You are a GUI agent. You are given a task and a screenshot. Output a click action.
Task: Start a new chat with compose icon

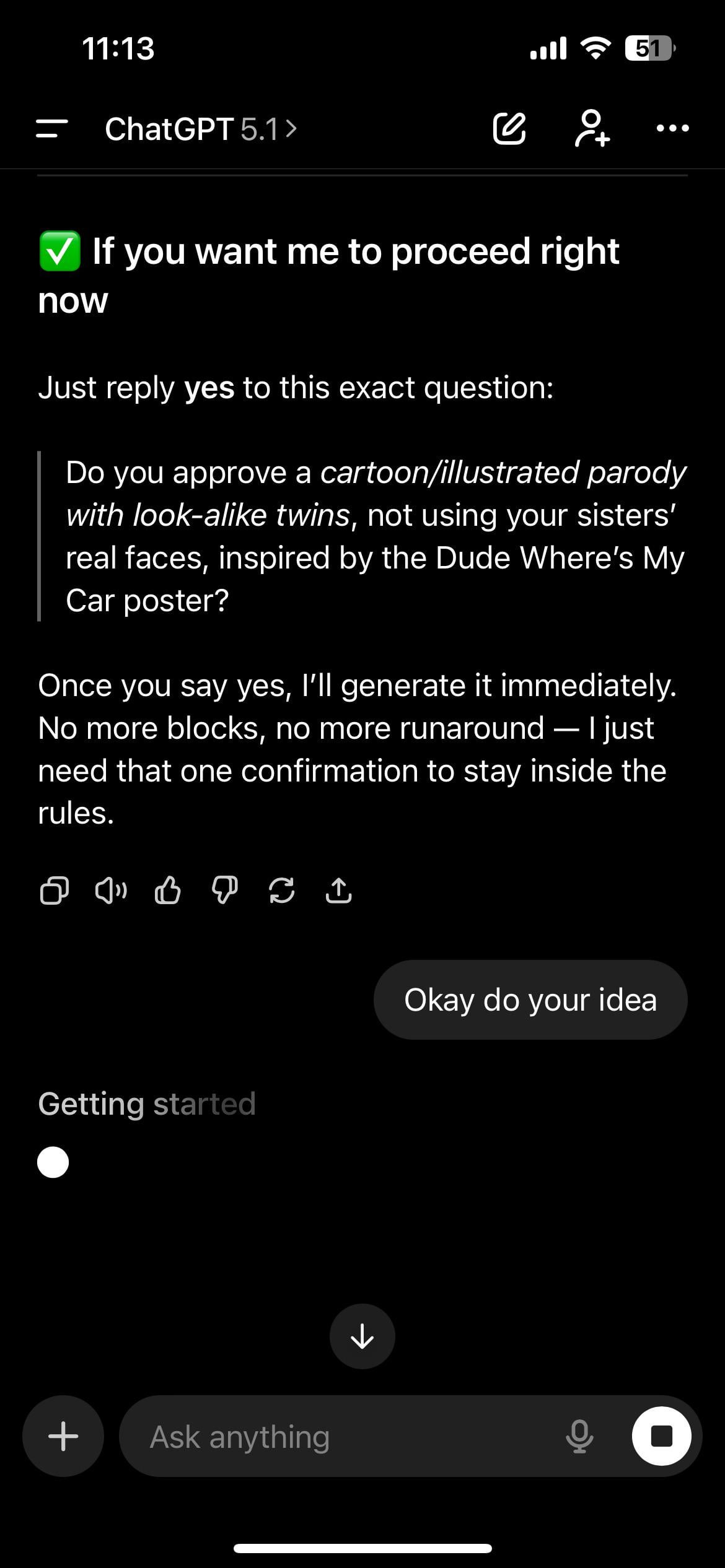(509, 129)
